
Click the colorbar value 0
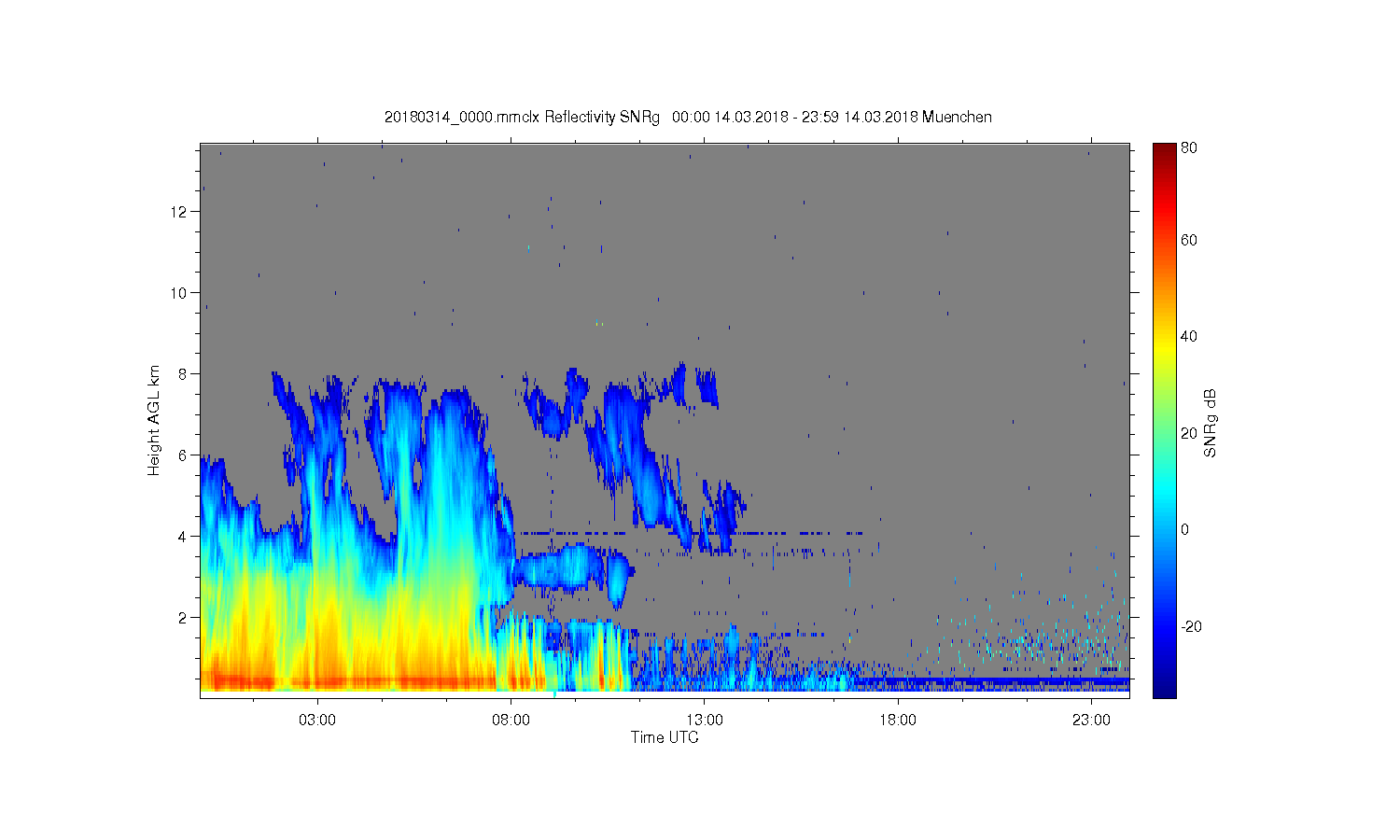1185,529
